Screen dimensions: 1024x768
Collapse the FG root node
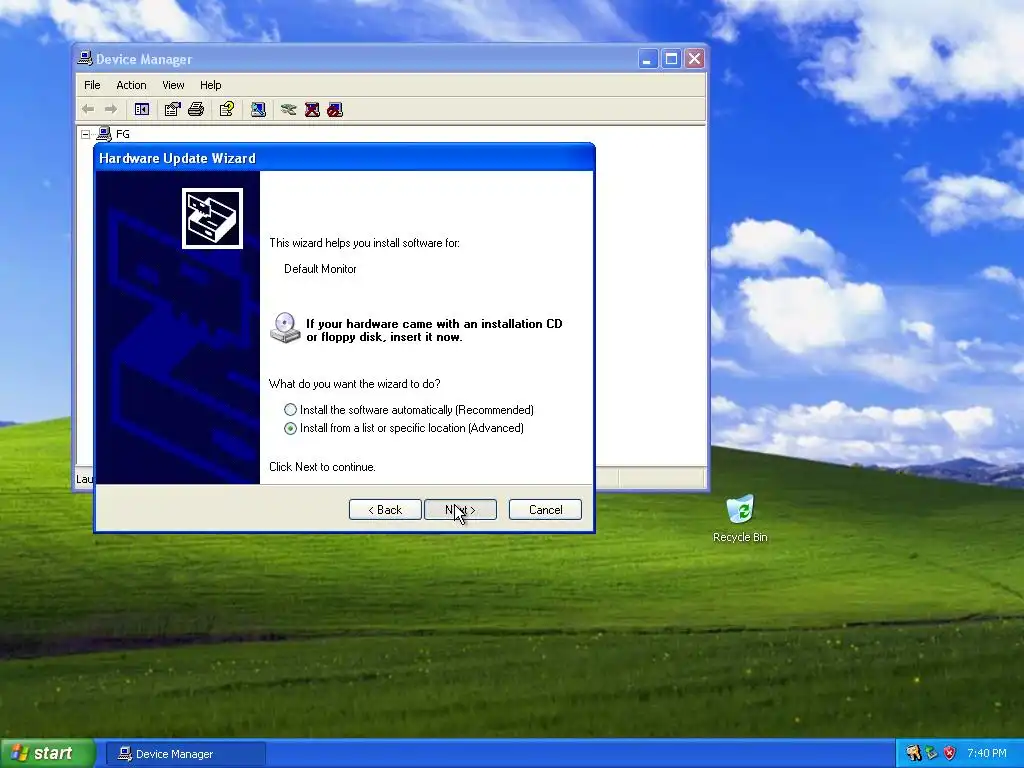(x=86, y=134)
